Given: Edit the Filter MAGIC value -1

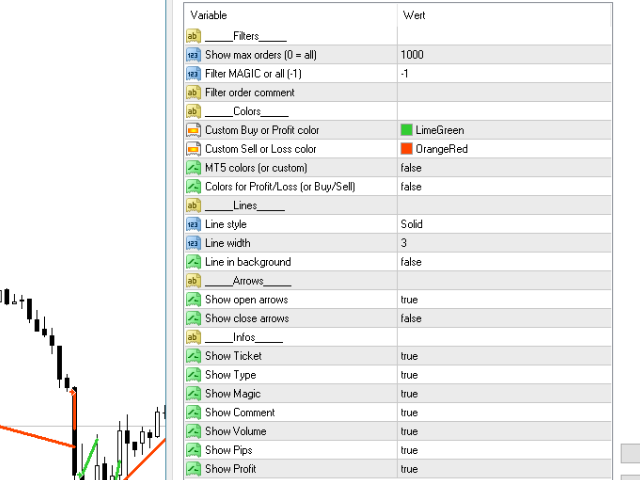Looking at the screenshot, I should pyautogui.click(x=504, y=73).
